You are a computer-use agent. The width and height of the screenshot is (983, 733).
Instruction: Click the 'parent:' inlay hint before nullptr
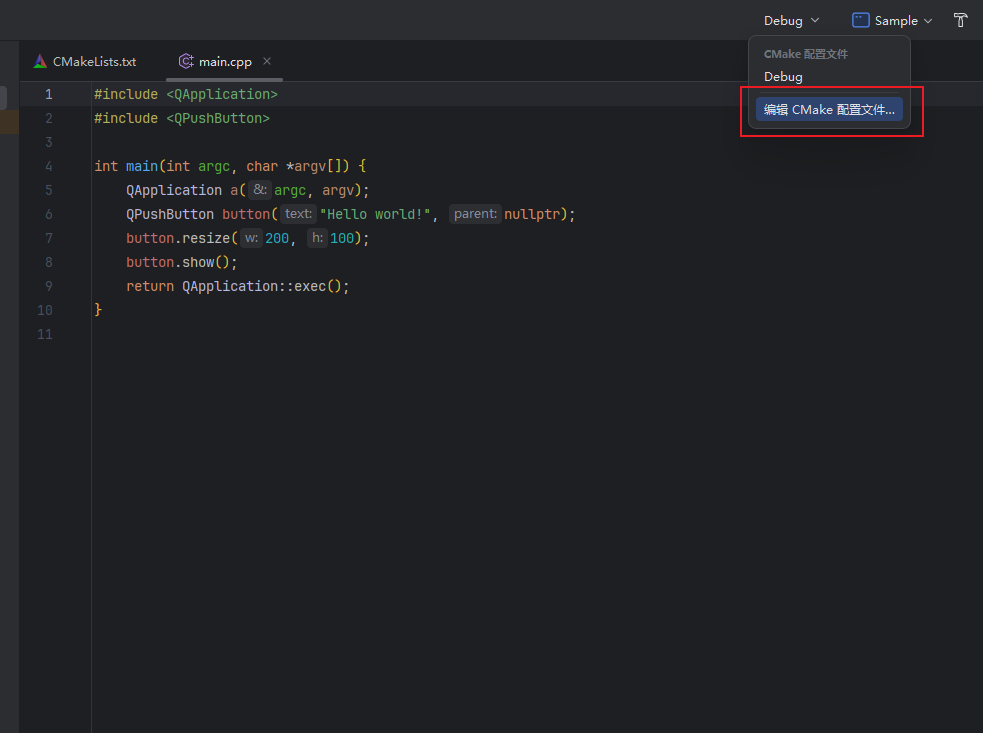pos(475,214)
